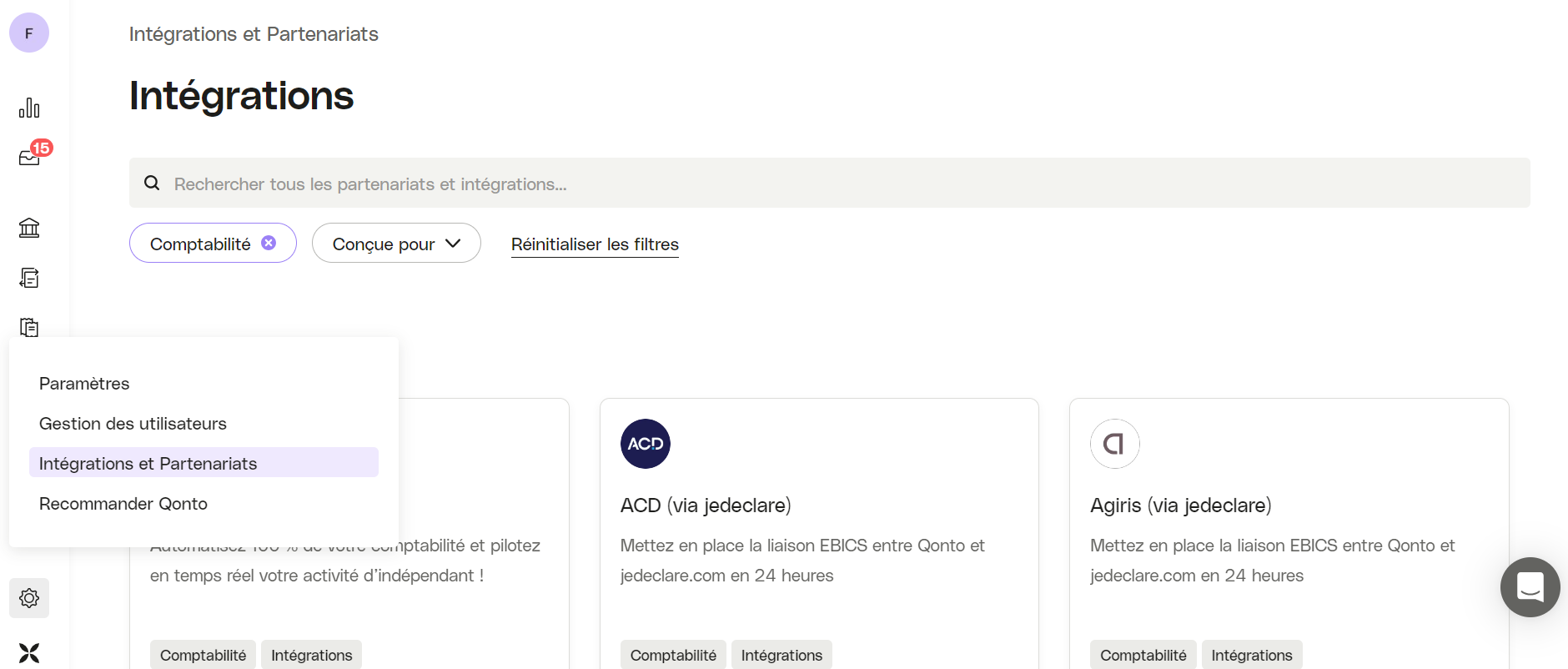Viewport: 1568px width, 669px height.
Task: Open the invoices receipt icon in sidebar
Action: 29,278
